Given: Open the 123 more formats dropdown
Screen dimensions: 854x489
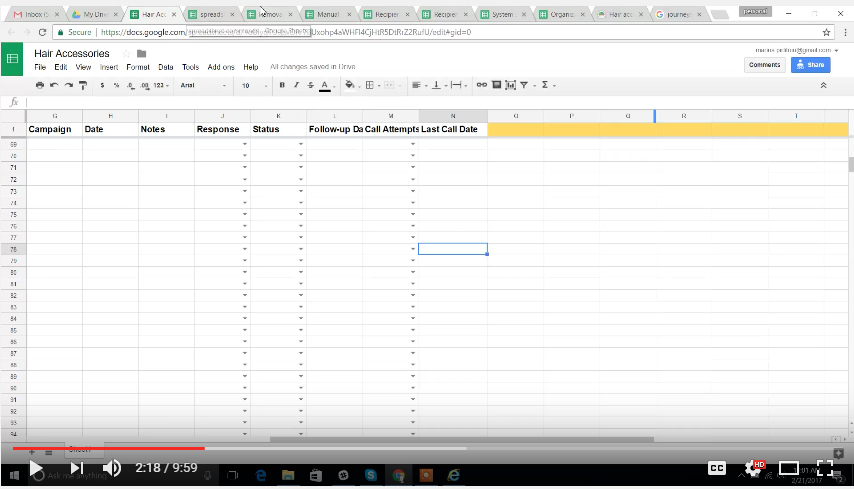Looking at the screenshot, I should pyautogui.click(x=161, y=85).
